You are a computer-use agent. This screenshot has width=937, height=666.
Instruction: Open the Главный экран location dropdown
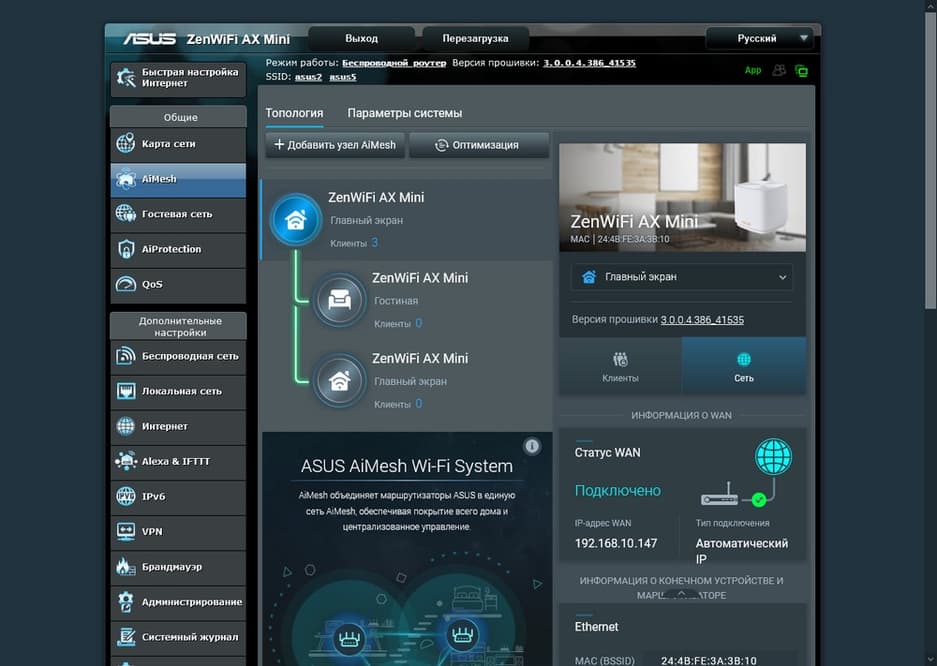tap(682, 277)
